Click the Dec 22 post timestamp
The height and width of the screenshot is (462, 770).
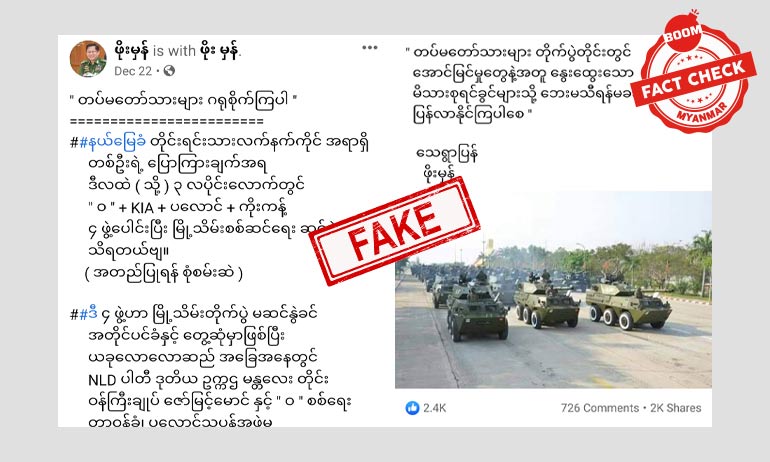133,71
